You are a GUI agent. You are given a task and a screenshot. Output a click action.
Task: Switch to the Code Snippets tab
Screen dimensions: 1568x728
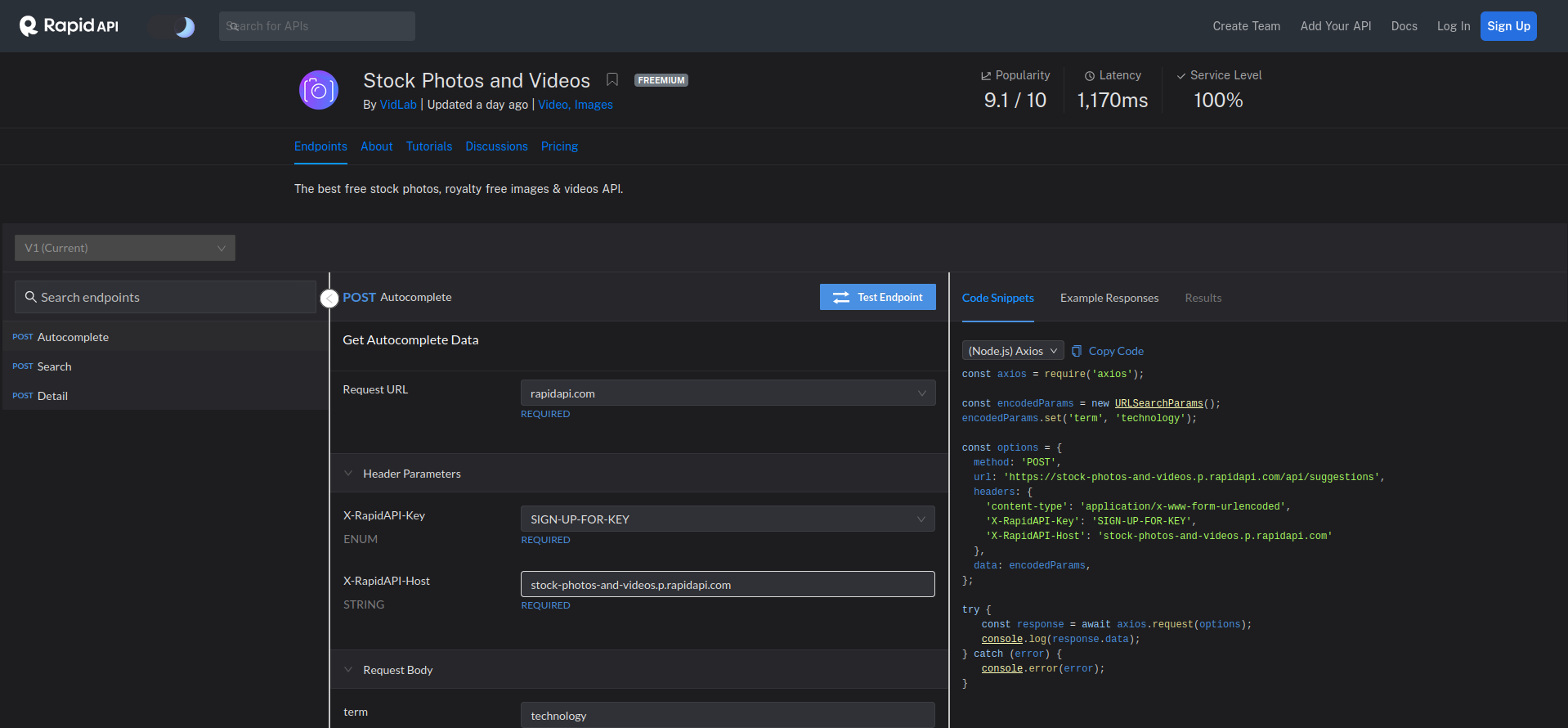pos(997,298)
